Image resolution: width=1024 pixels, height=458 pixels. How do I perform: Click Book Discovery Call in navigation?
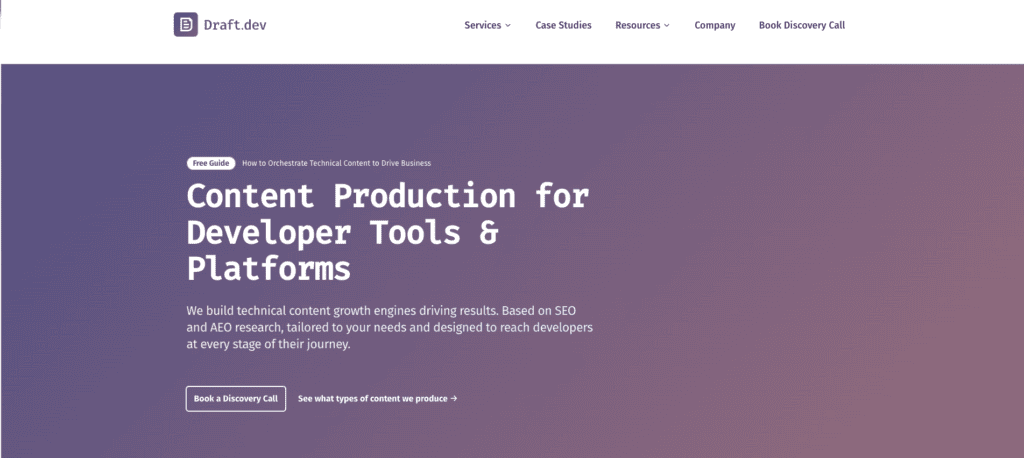pos(801,25)
